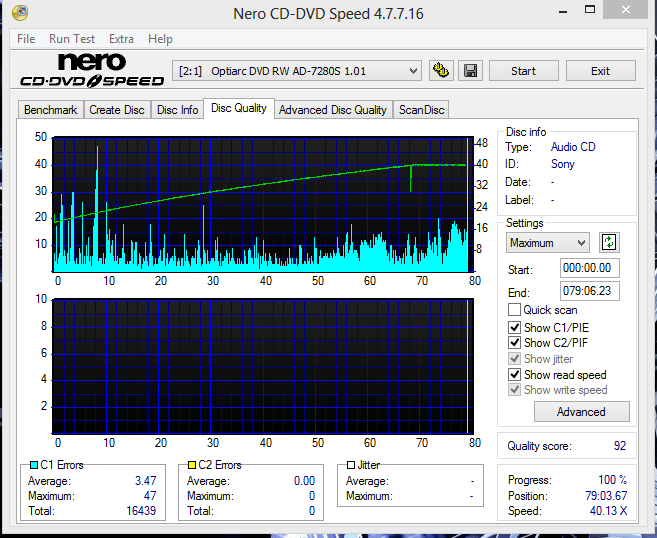Click the green refresh speed icon
This screenshot has width=657, height=538.
click(609, 242)
